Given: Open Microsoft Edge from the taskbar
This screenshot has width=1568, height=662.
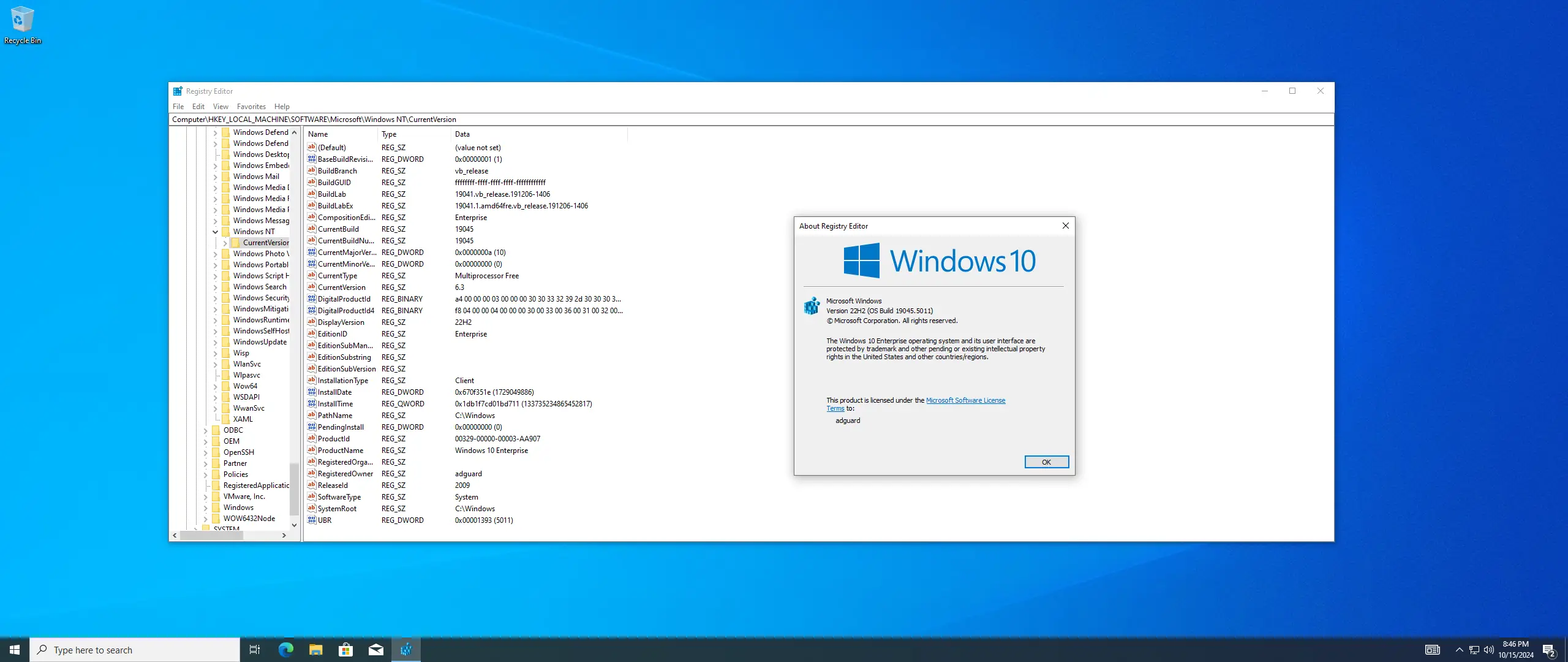Looking at the screenshot, I should tap(285, 650).
